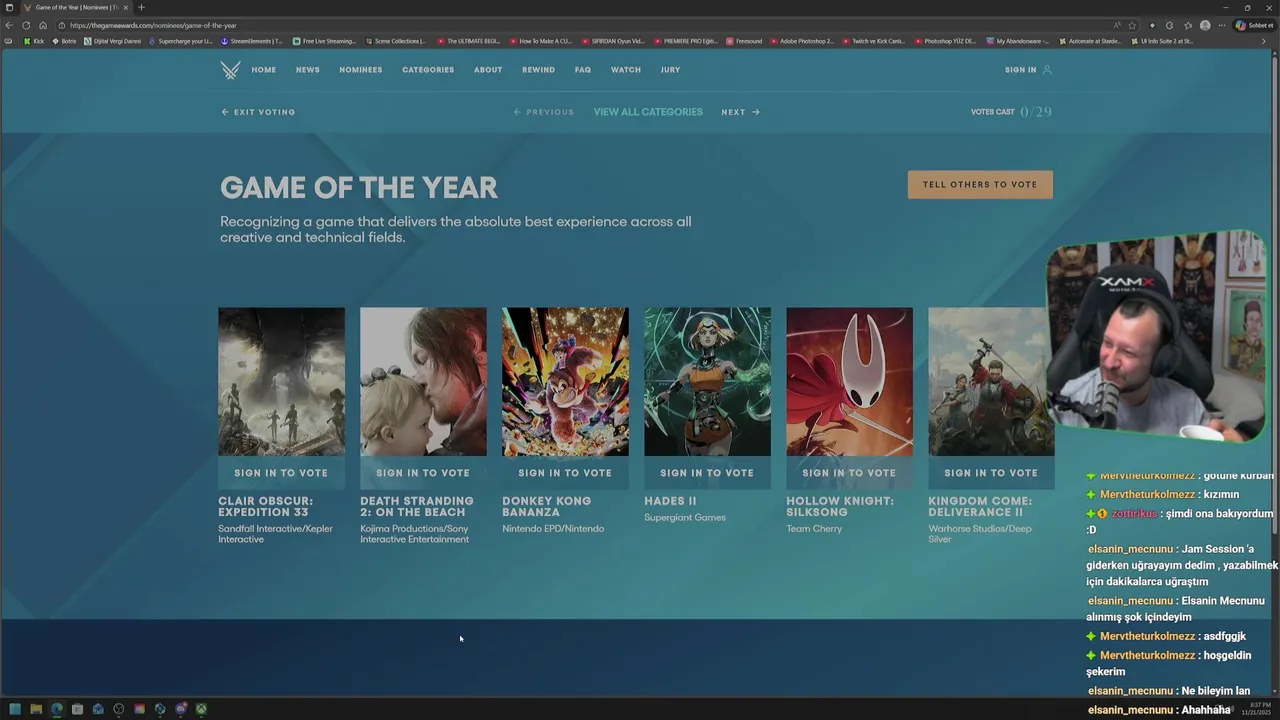Open the Dijital Vergi Dairesi bookmark

tap(113, 41)
